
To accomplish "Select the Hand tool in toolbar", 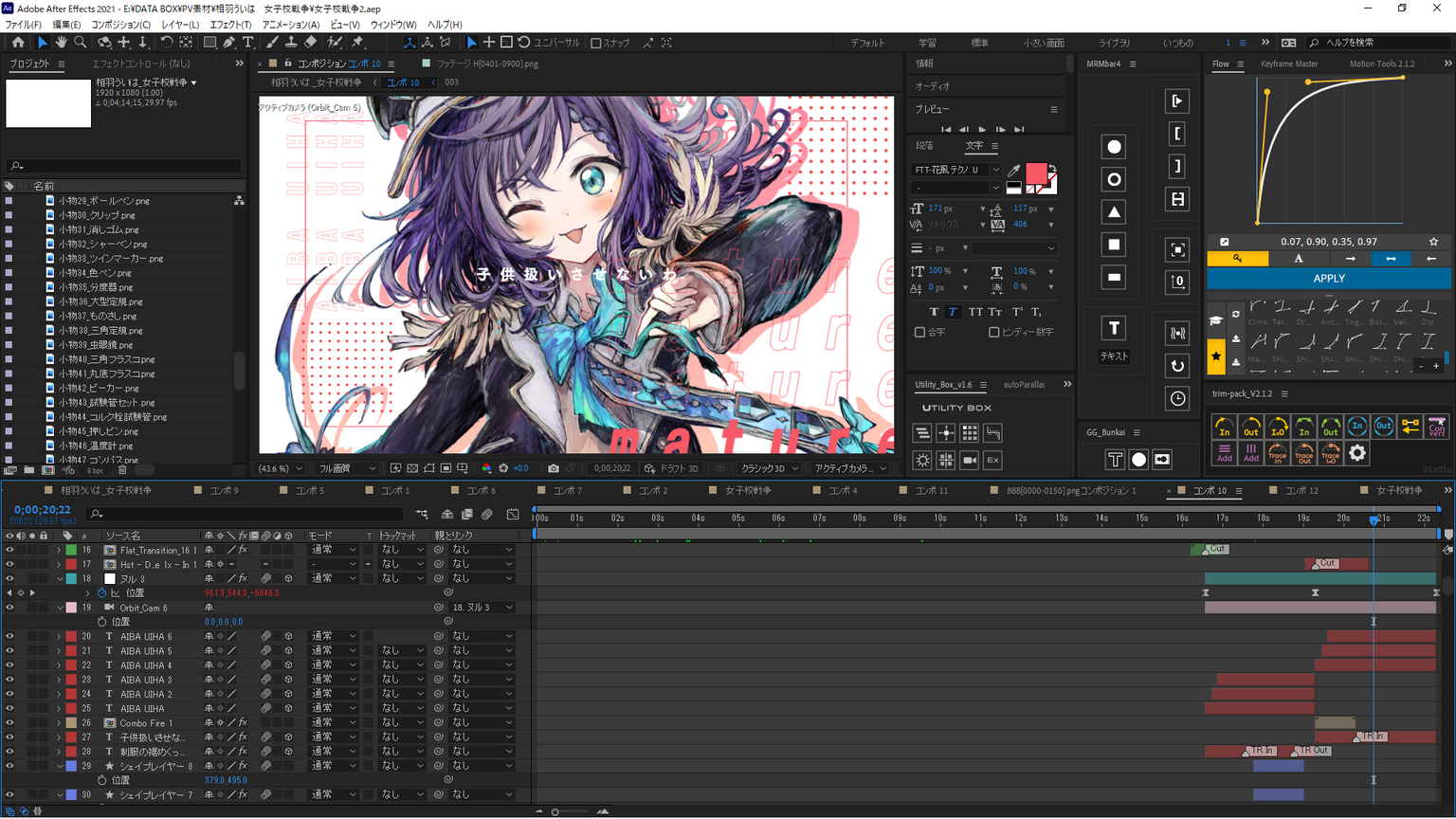I will pyautogui.click(x=61, y=43).
